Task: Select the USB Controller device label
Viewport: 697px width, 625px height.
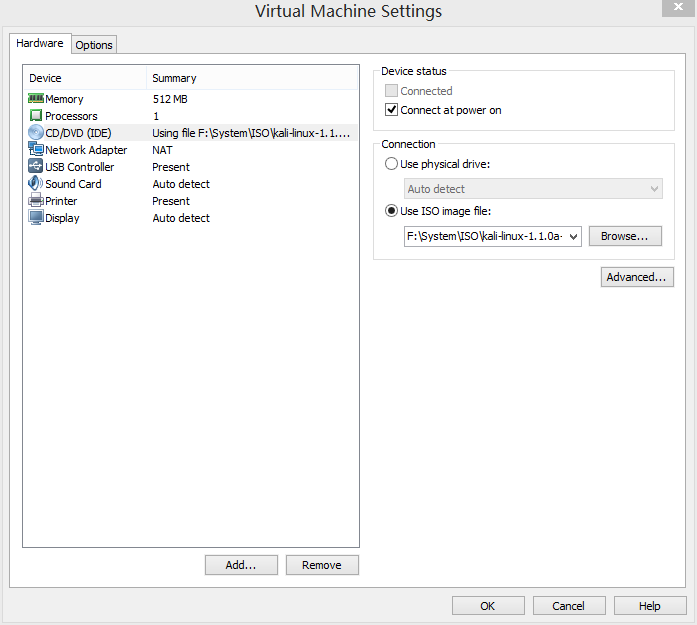Action: click(80, 167)
